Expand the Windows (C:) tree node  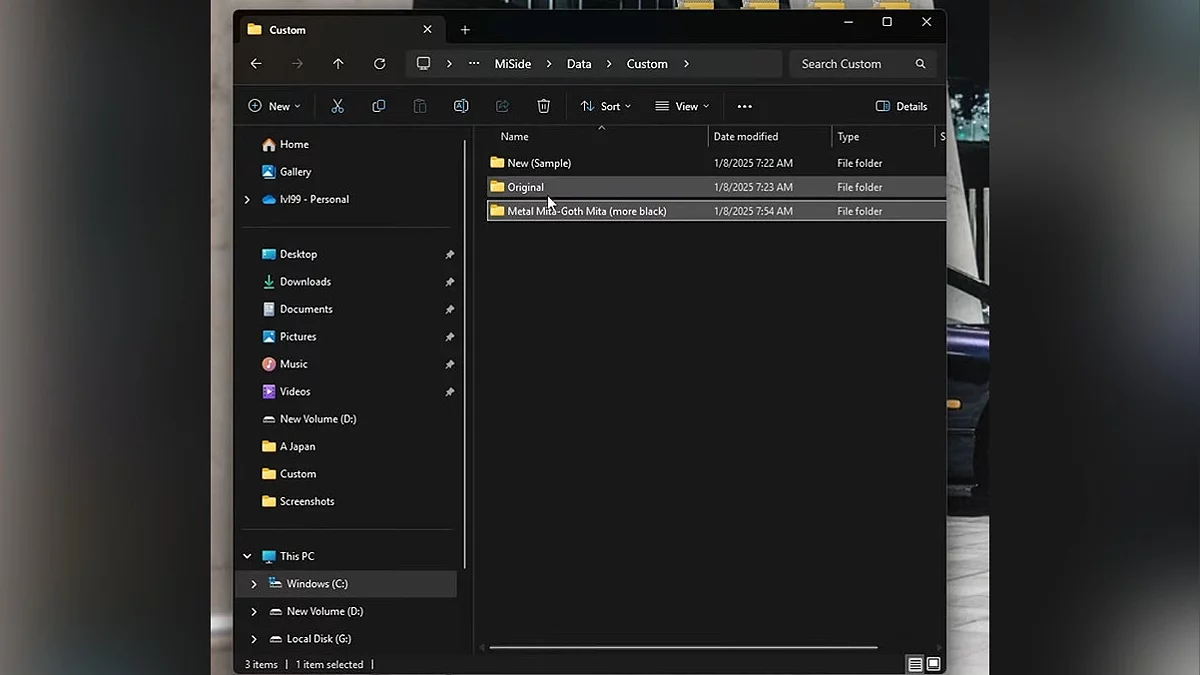[254, 584]
